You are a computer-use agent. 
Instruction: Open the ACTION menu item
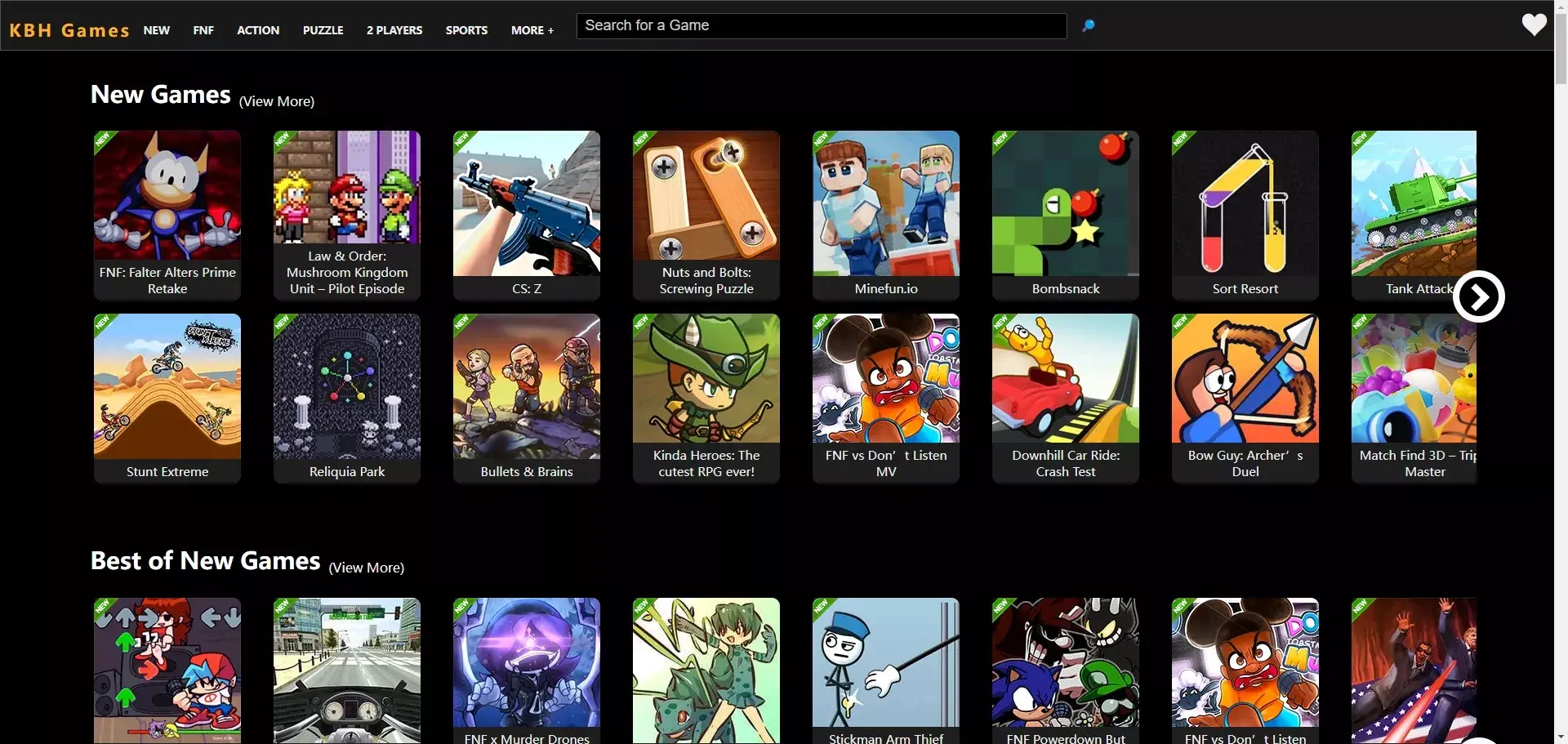(x=258, y=30)
